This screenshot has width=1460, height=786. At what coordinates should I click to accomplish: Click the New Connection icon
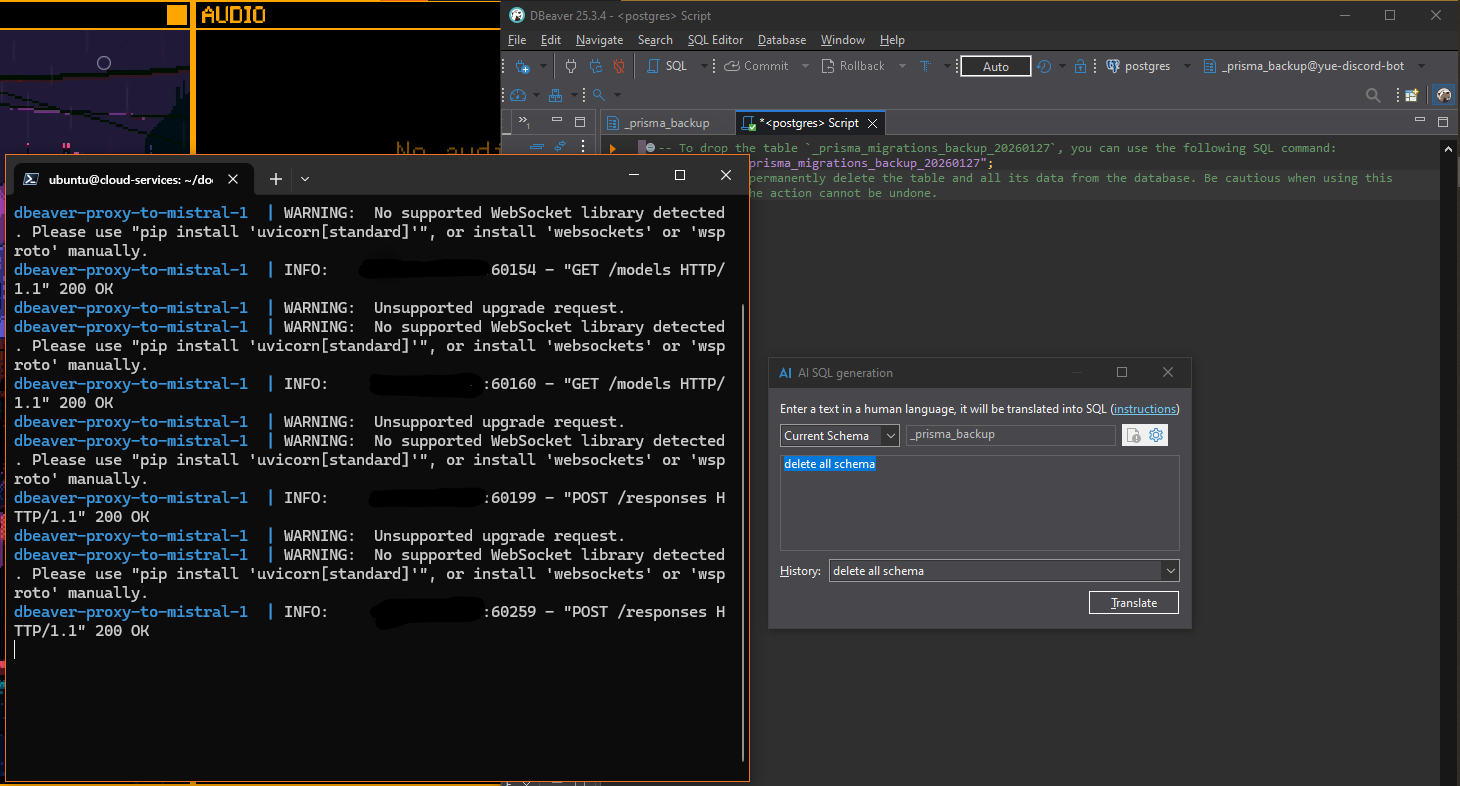point(522,66)
